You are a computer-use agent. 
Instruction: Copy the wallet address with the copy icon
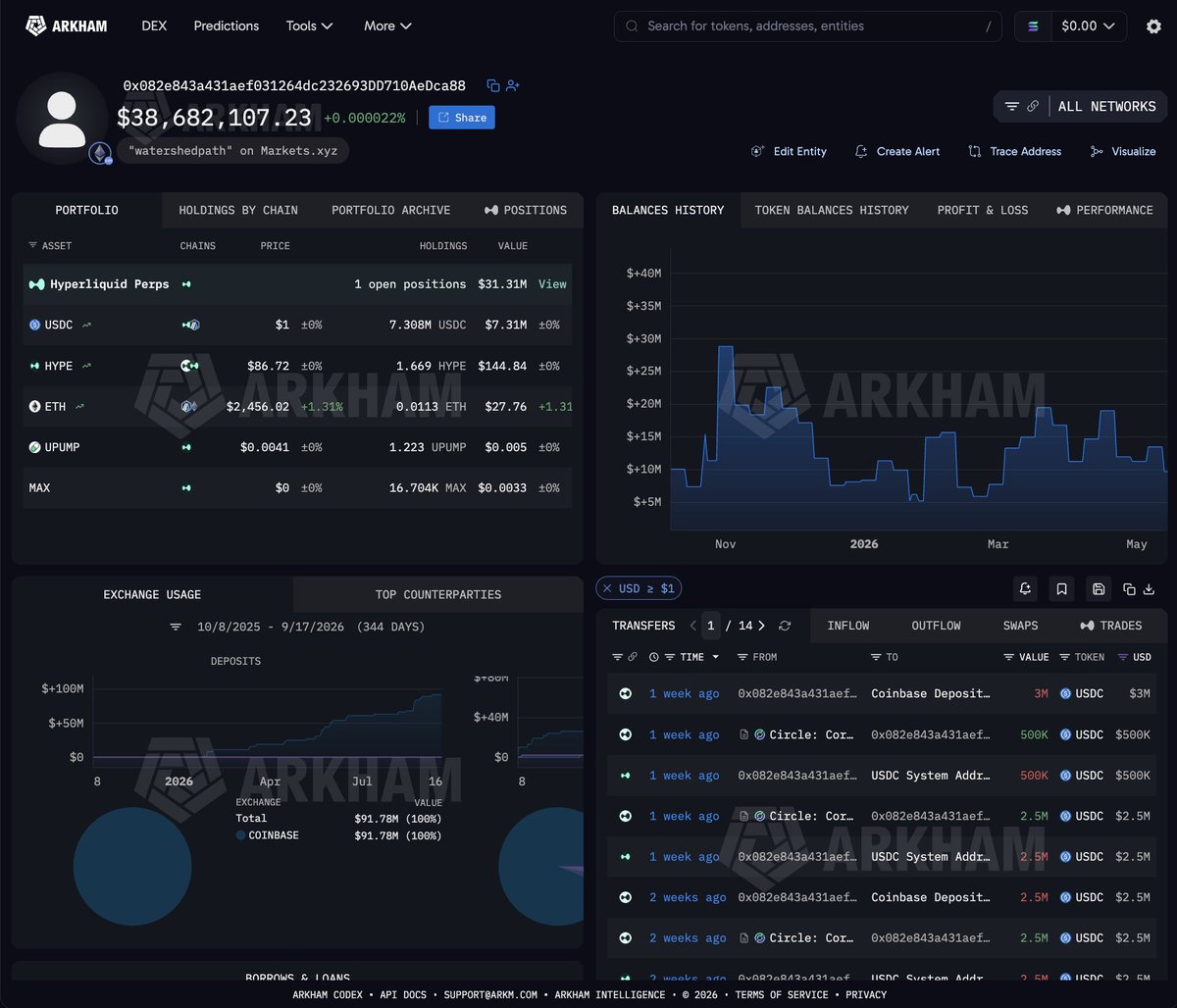pos(493,86)
